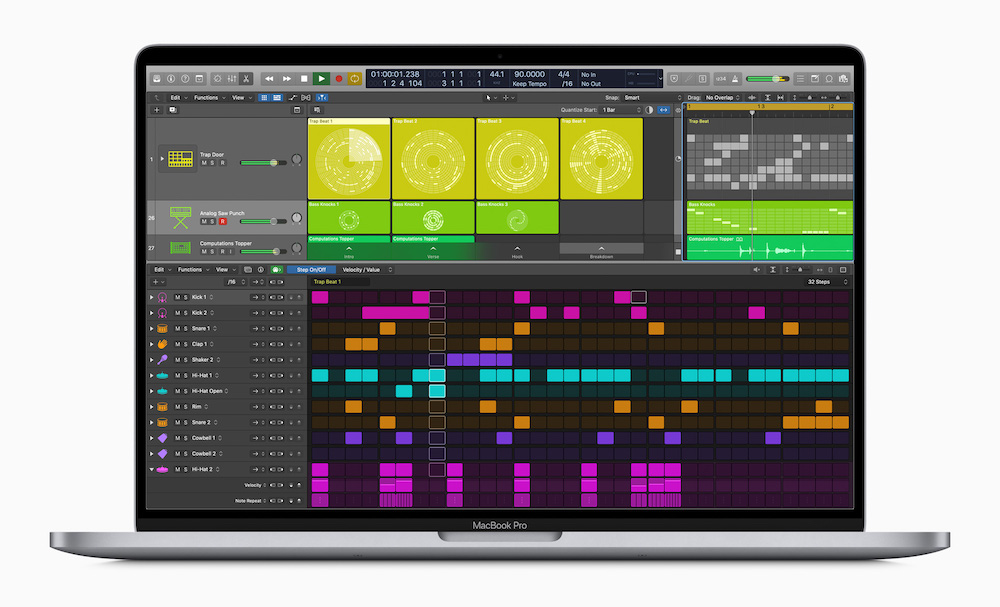1000x607 pixels.
Task: Launch the Trap Beat 2 cell
Action: pyautogui.click(x=433, y=160)
